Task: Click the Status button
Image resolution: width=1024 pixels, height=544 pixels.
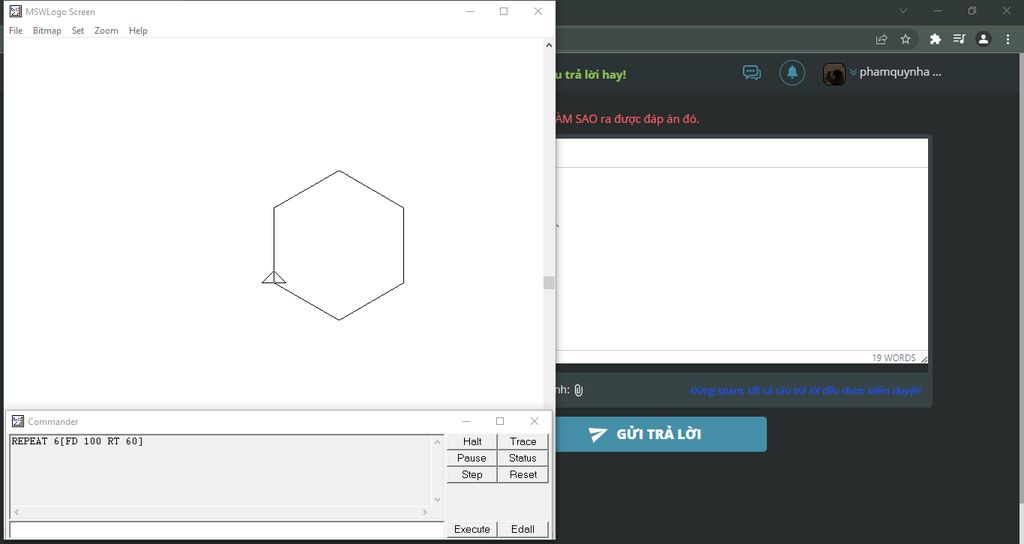Action: 522,458
